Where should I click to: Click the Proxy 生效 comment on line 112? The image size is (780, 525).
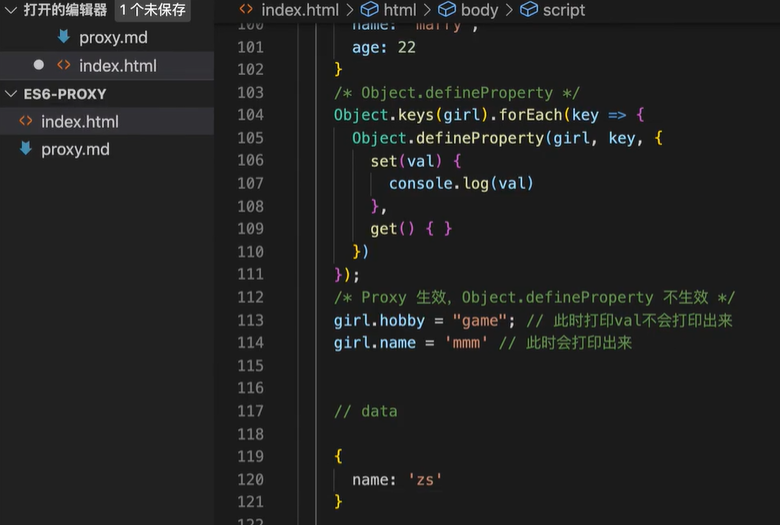pyautogui.click(x=534, y=298)
